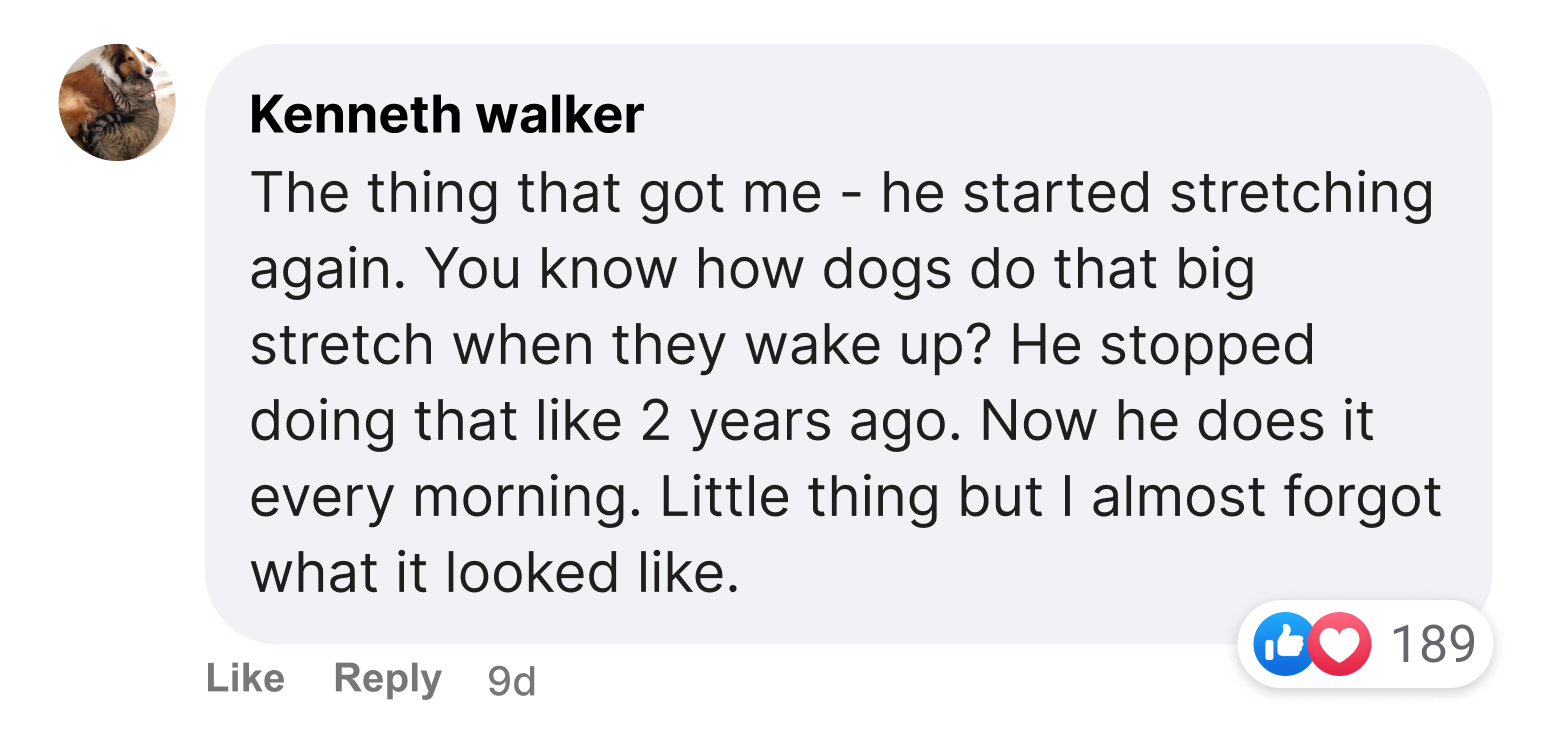Open the 189 reactions count
This screenshot has width=1552, height=748.
pos(1433,644)
